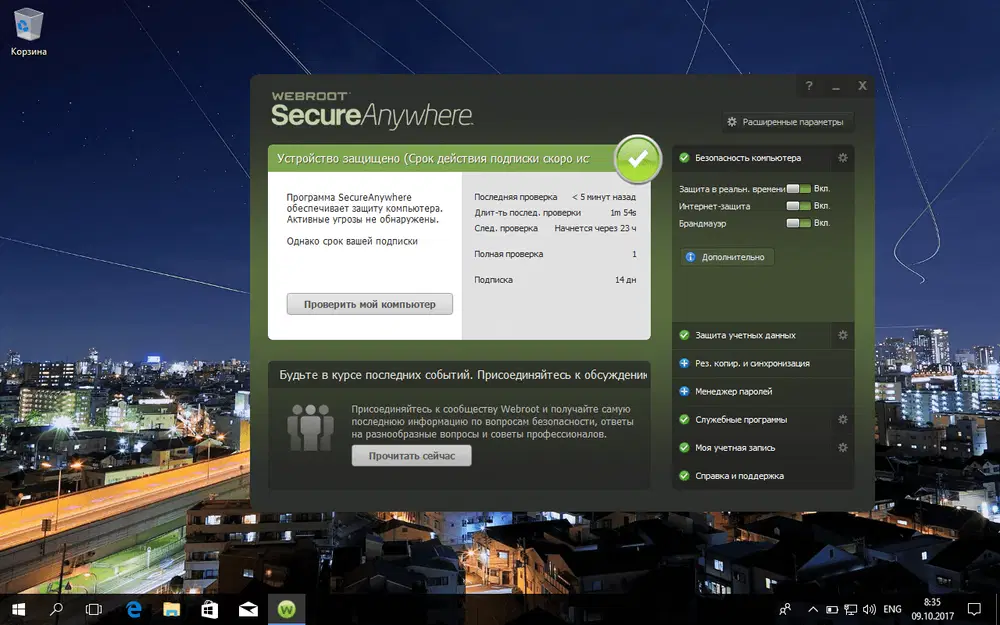The height and width of the screenshot is (625, 1000).
Task: Click the green checkmark protection status icon
Action: [x=638, y=160]
